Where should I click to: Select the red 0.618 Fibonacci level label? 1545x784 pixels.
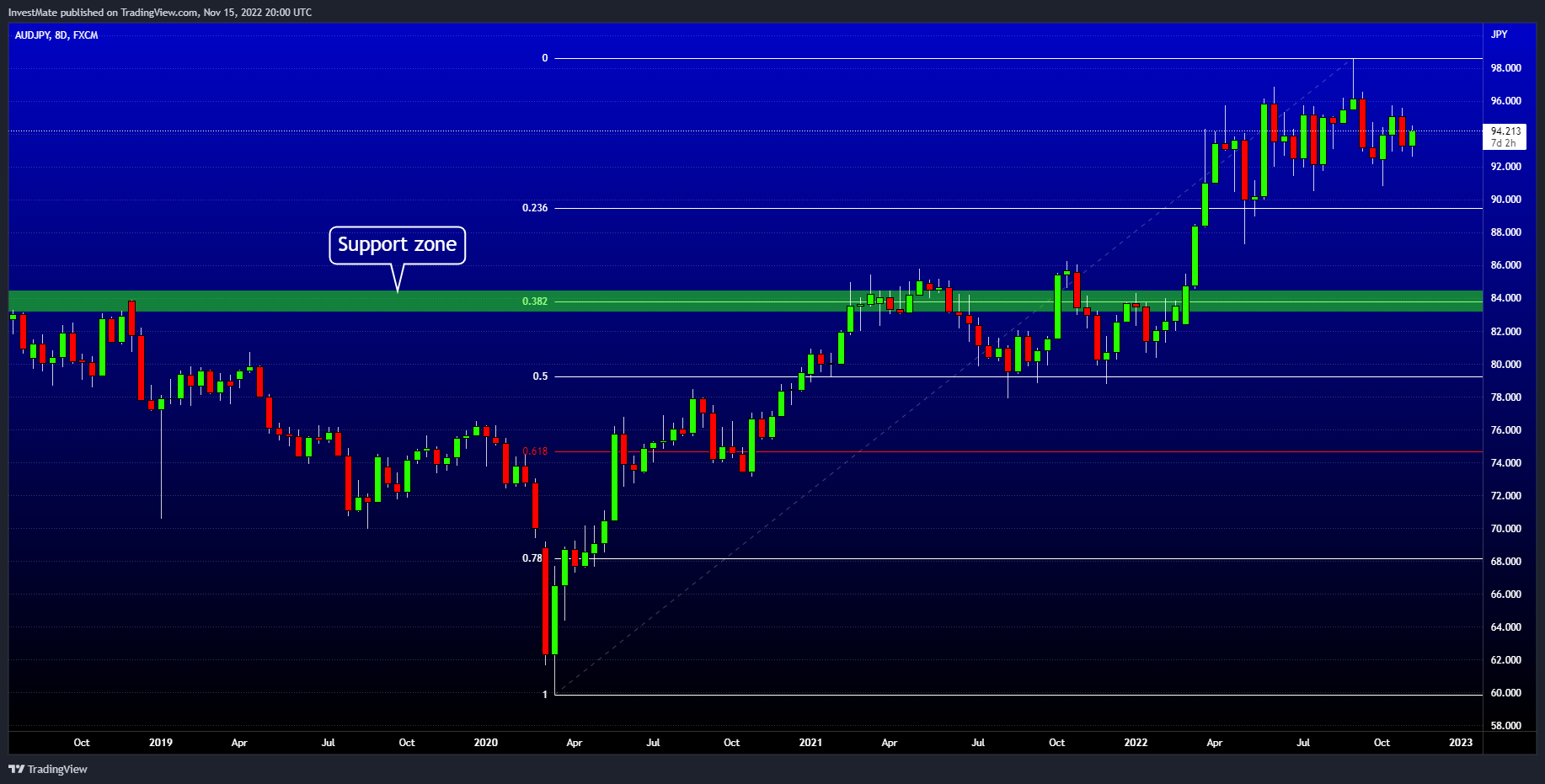point(535,451)
